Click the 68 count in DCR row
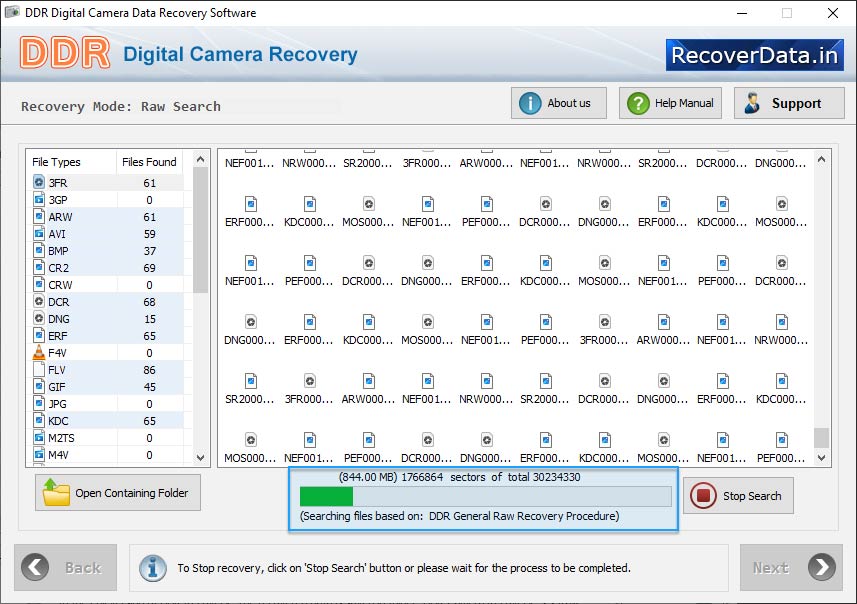857x604 pixels. click(149, 302)
